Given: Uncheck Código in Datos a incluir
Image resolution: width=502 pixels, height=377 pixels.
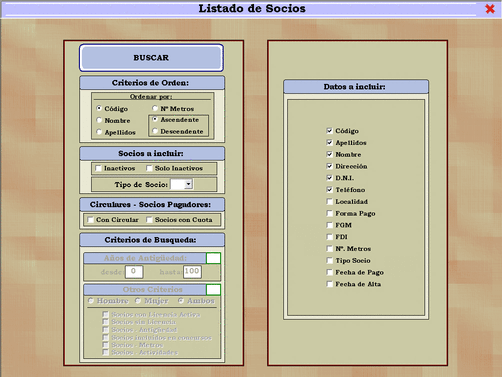Looking at the screenshot, I should [x=330, y=131].
